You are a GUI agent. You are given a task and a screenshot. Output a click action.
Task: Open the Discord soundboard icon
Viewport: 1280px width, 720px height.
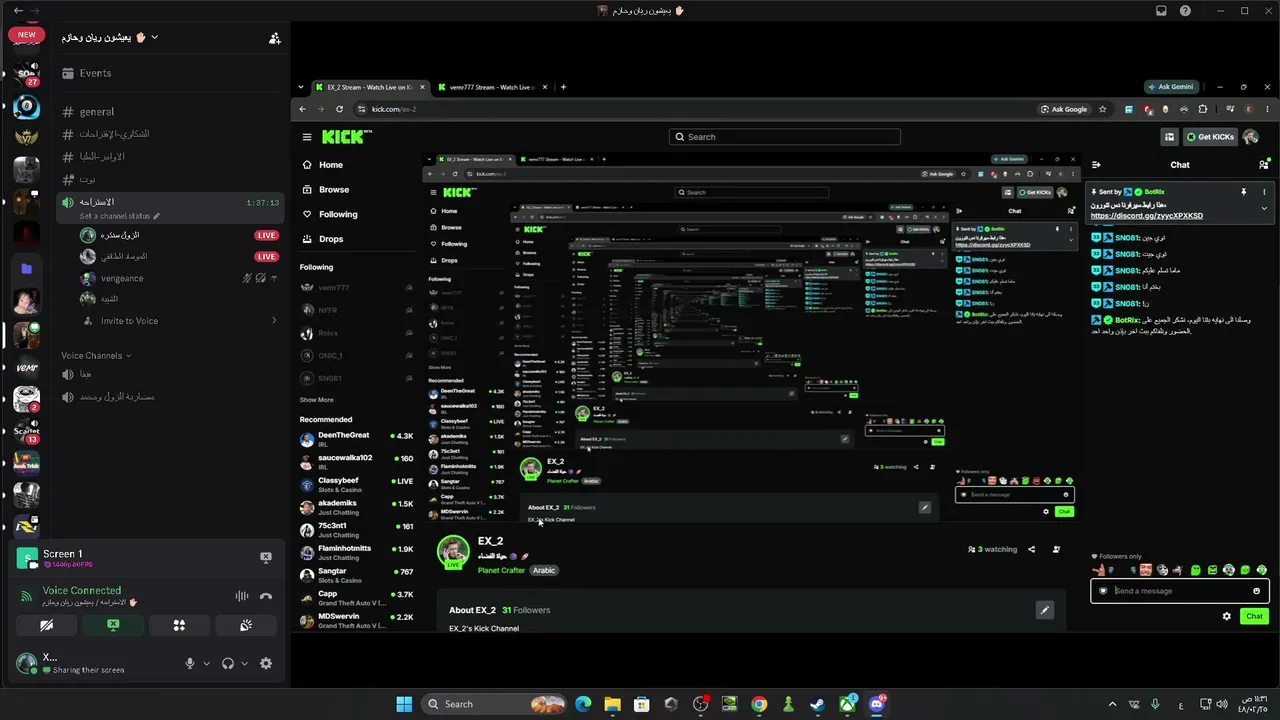[x=246, y=625]
